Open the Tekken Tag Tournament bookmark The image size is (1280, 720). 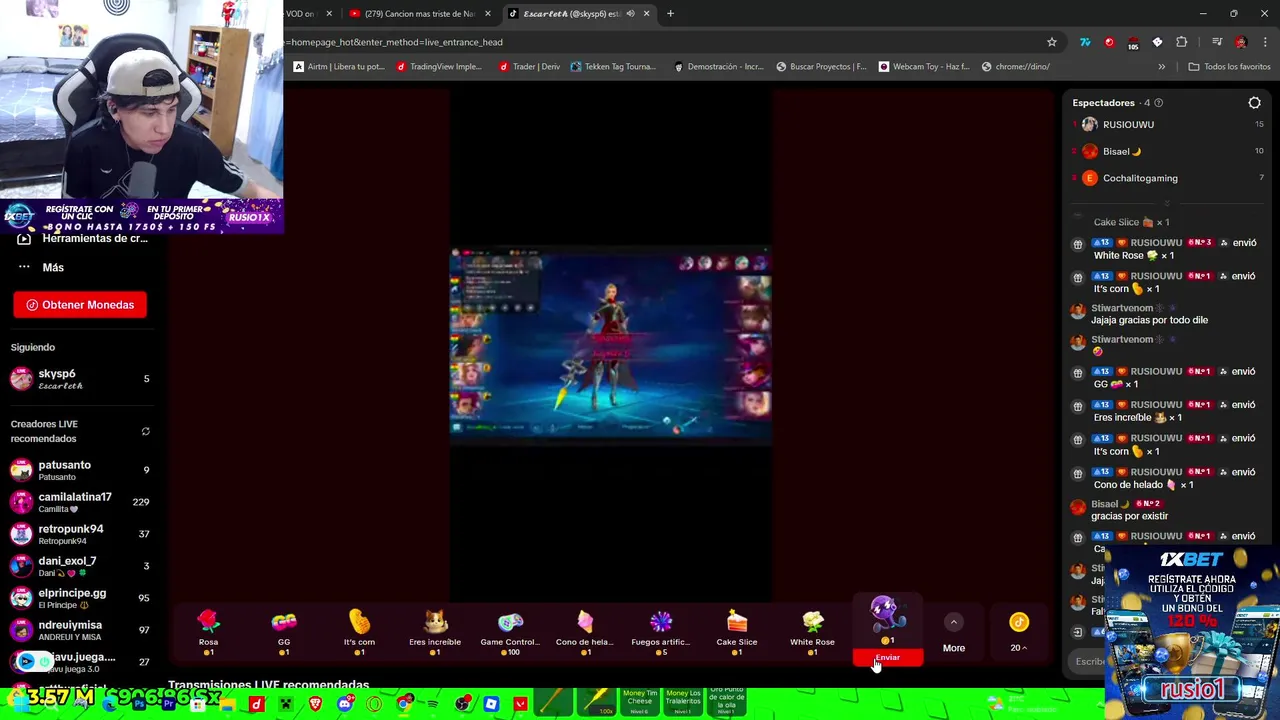pos(613,67)
